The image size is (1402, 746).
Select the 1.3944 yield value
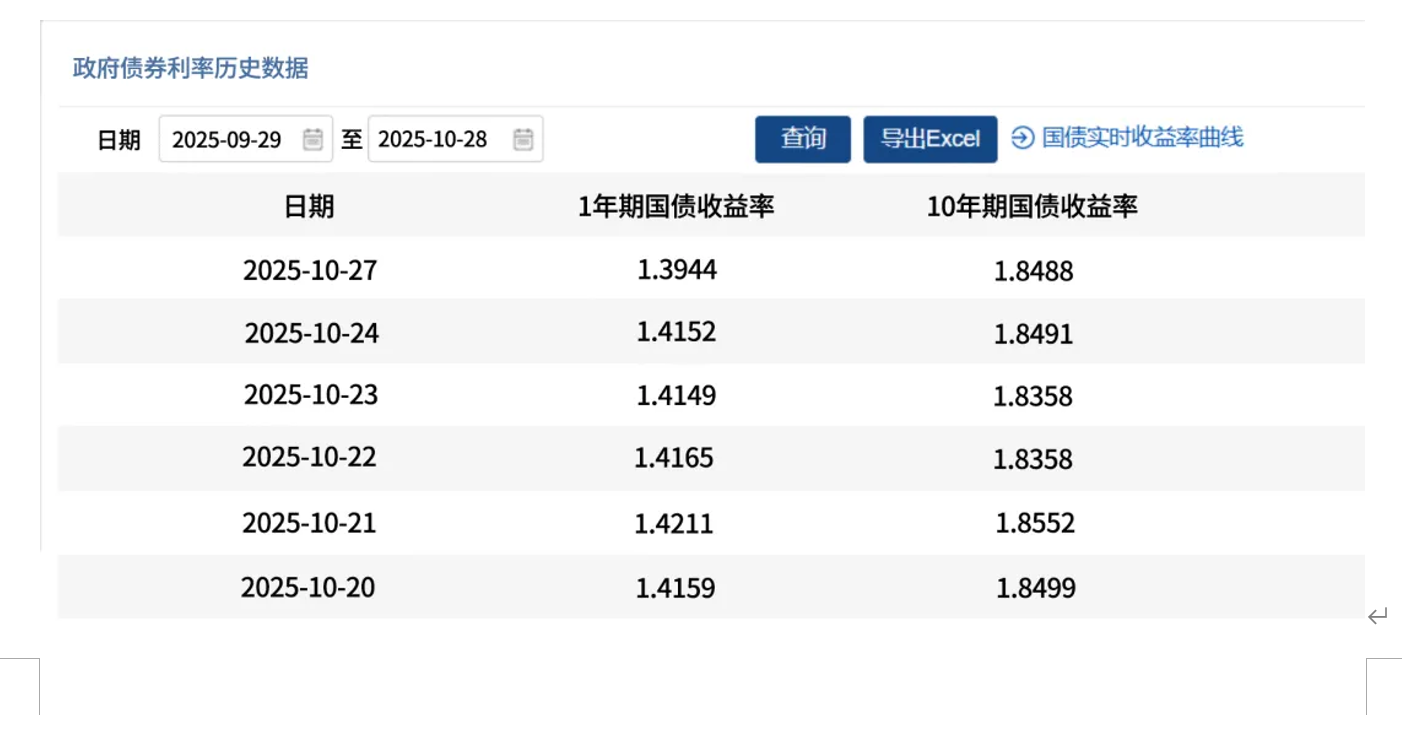677,269
